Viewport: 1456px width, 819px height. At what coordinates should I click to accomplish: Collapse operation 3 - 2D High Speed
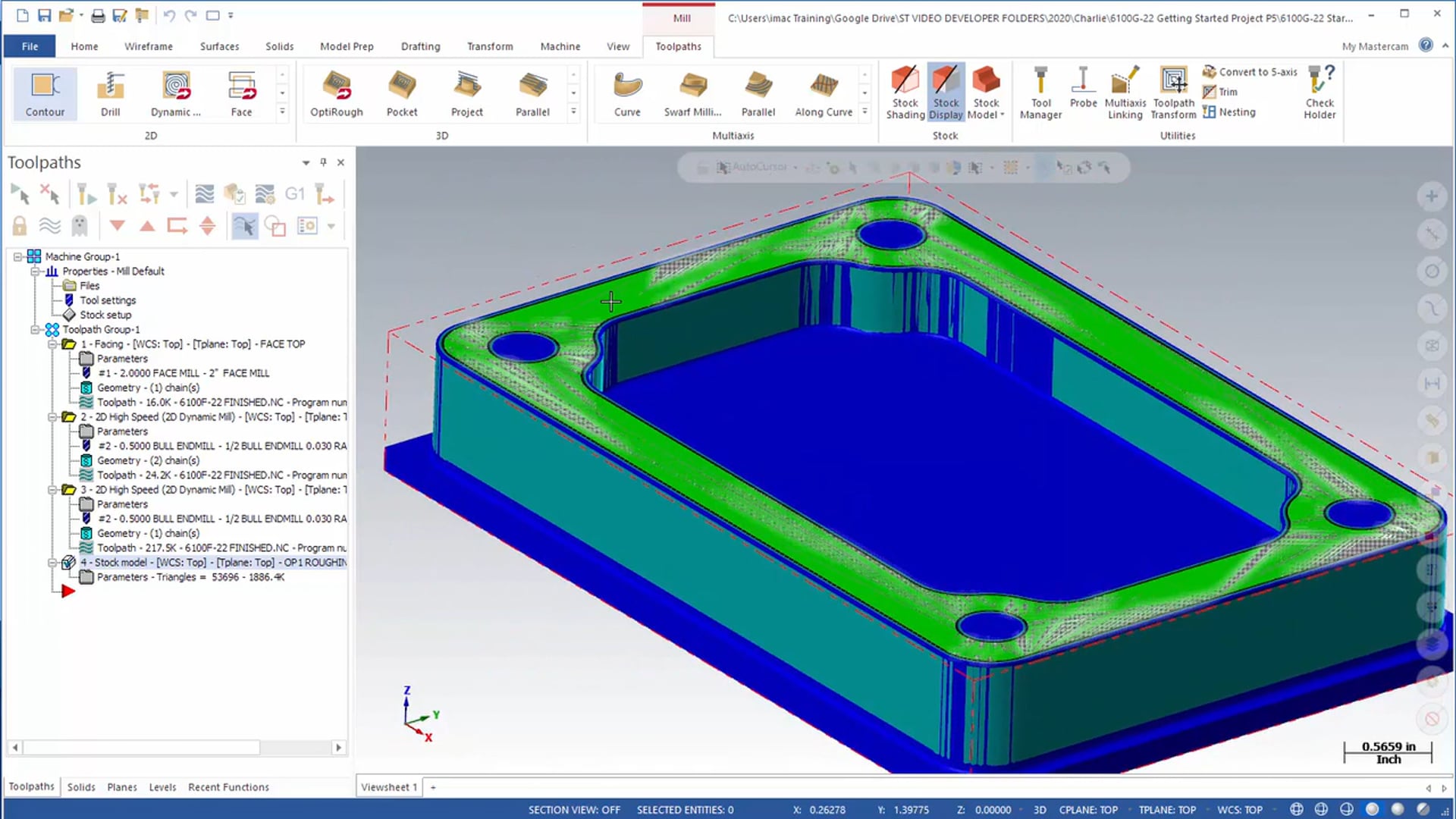(x=52, y=489)
